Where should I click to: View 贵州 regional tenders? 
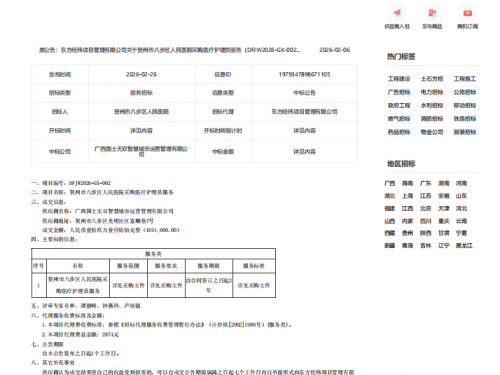point(407,233)
